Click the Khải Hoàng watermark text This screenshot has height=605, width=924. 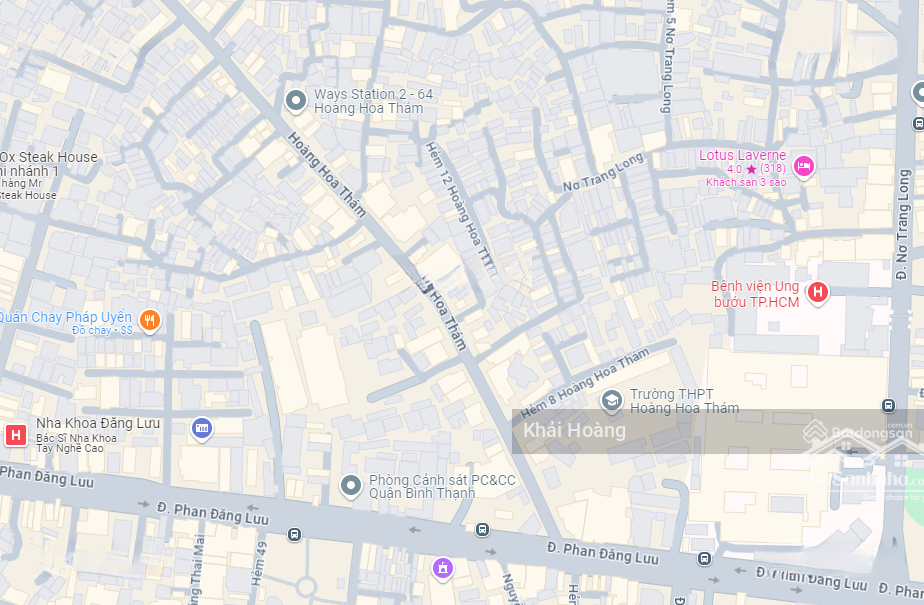[x=575, y=430]
